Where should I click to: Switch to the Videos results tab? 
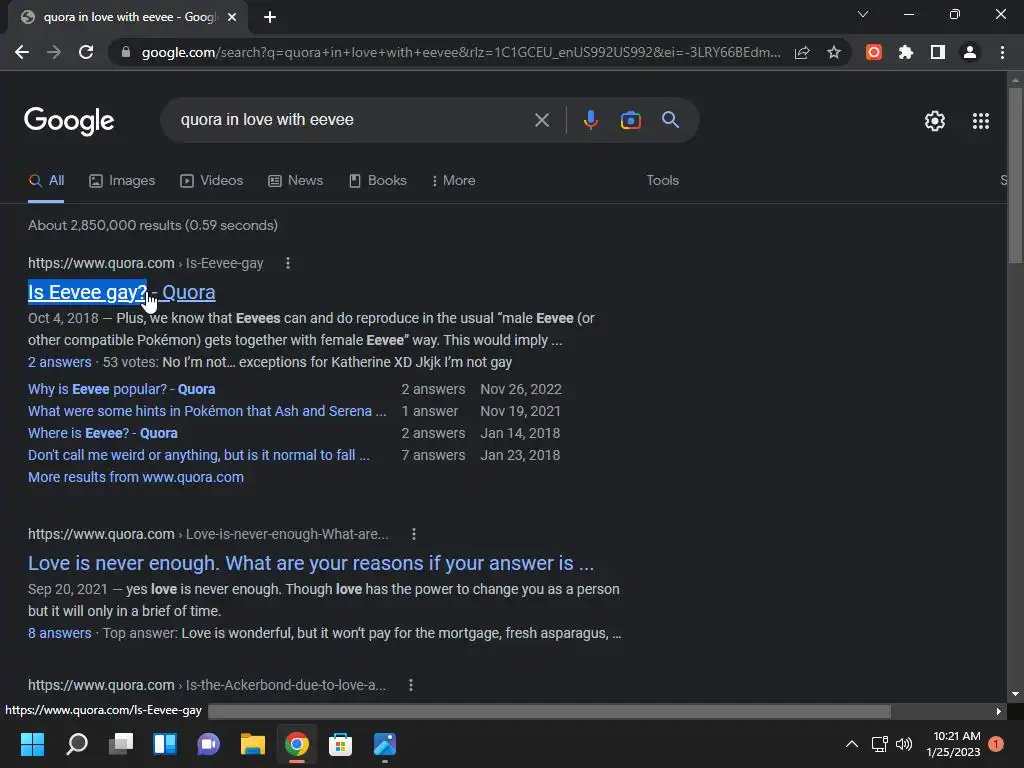212,181
